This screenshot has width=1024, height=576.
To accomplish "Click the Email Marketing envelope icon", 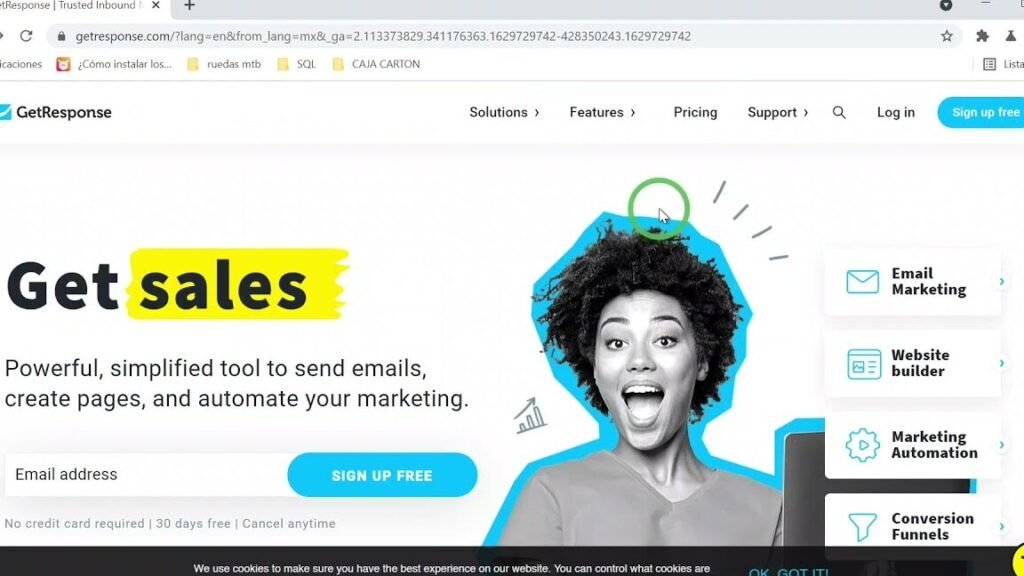I will click(x=863, y=281).
